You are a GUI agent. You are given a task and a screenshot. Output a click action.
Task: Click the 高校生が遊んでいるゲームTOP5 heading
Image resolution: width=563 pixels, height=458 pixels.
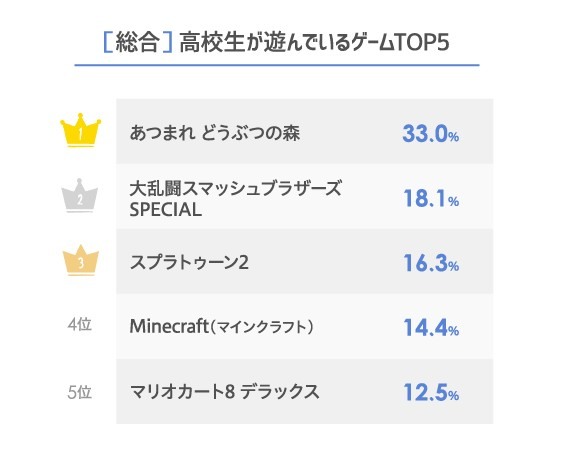point(314,42)
